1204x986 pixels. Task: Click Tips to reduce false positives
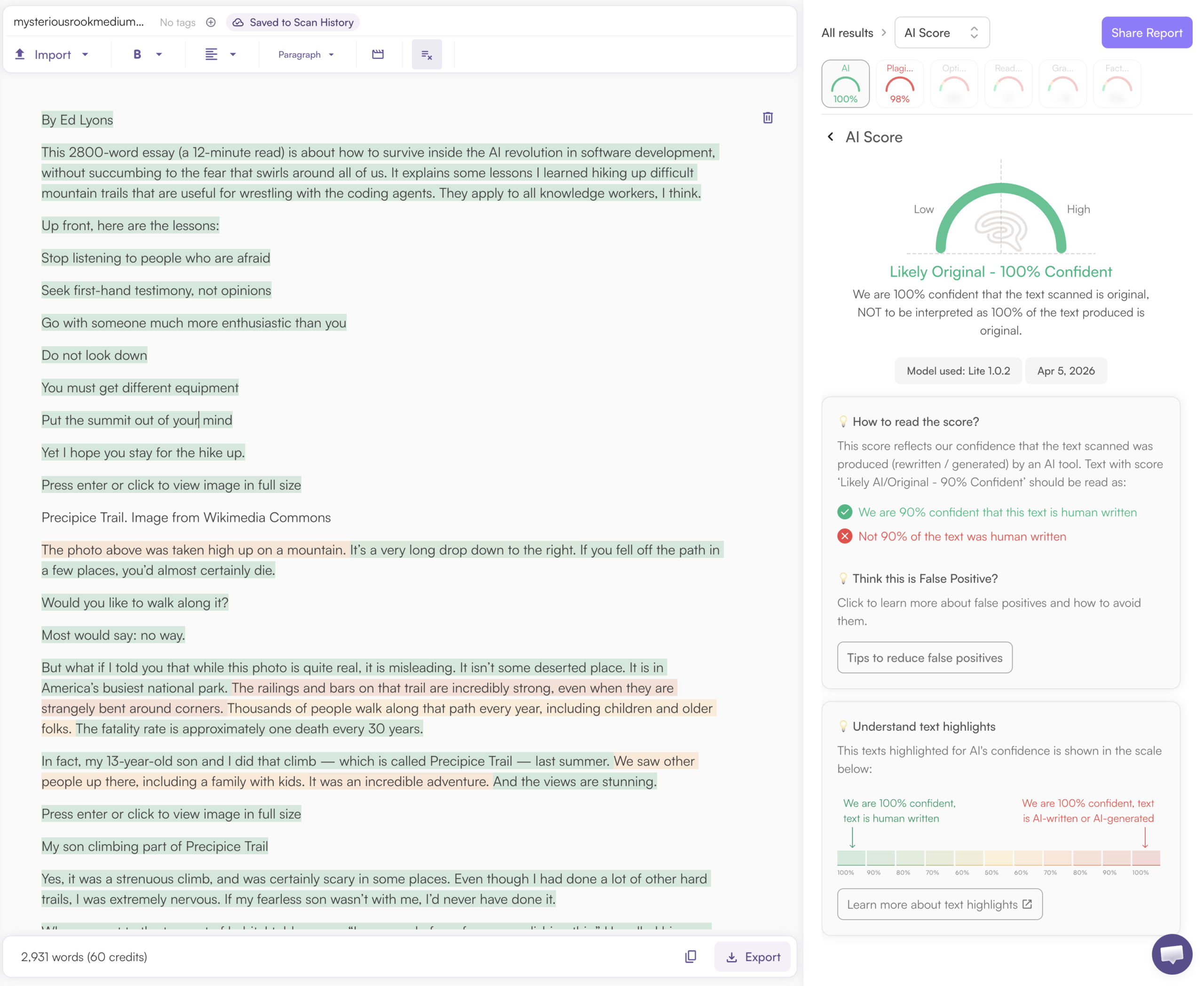point(924,658)
